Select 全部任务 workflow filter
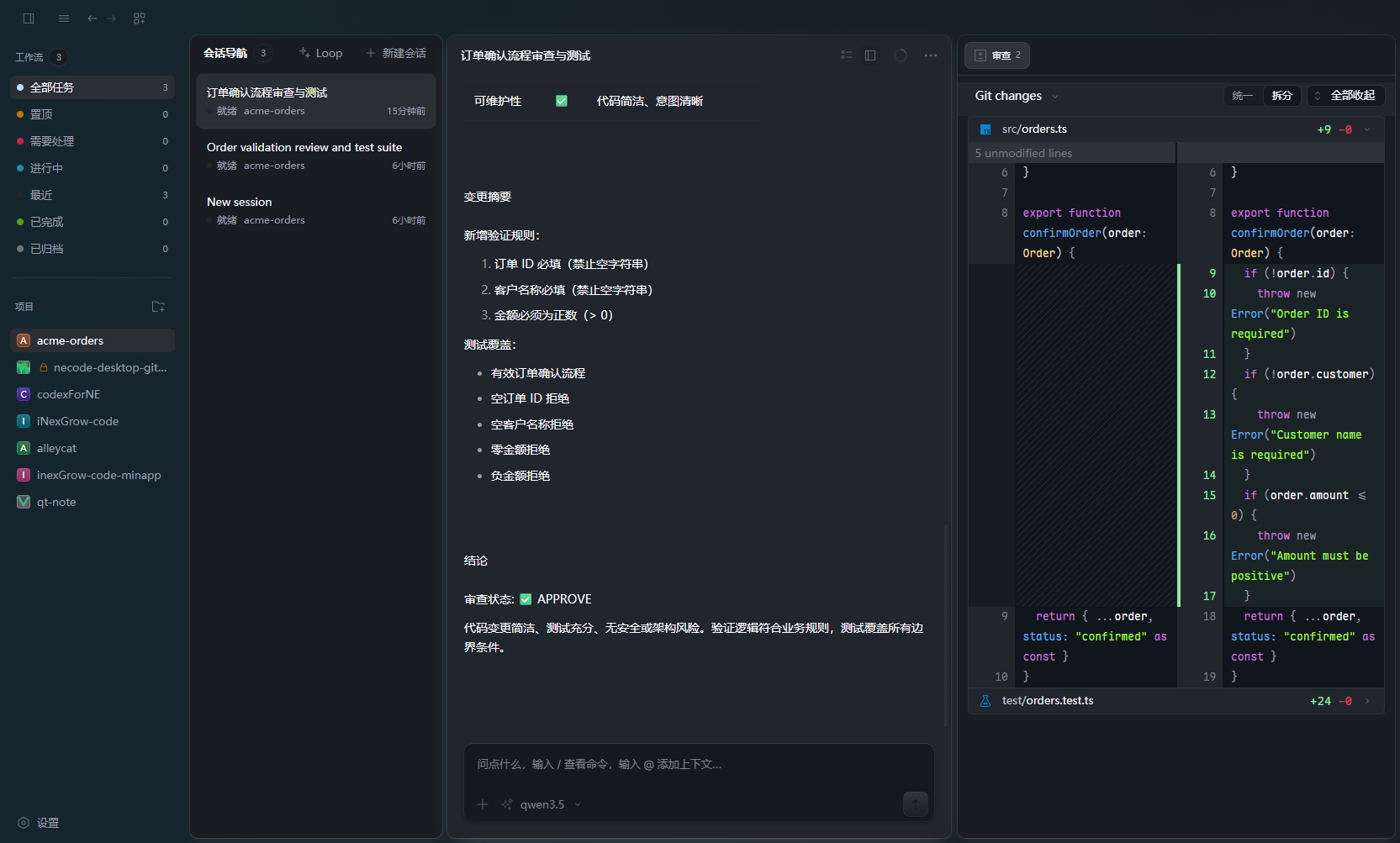Screen dimensions: 1400x843 (92, 87)
